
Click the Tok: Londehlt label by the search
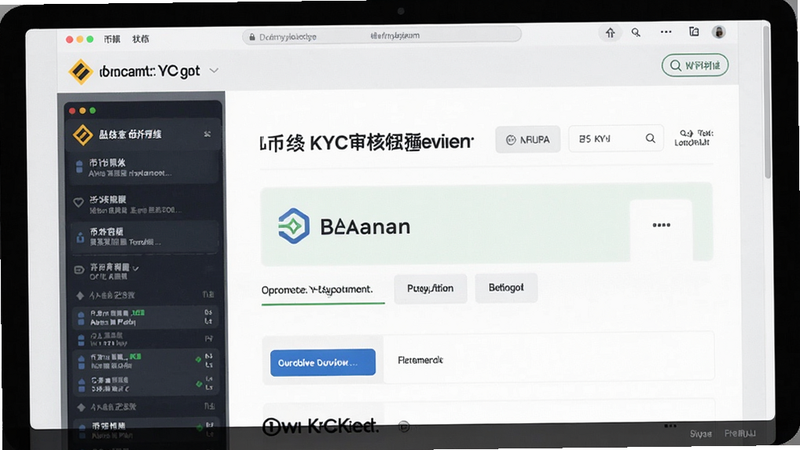pos(693,138)
